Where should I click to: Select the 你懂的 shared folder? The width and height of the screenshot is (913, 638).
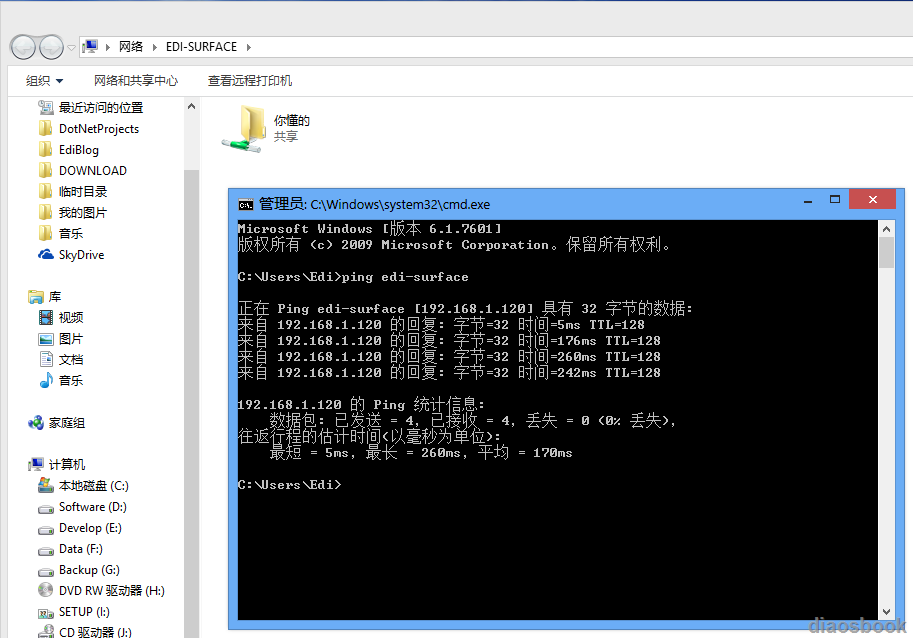tap(267, 129)
